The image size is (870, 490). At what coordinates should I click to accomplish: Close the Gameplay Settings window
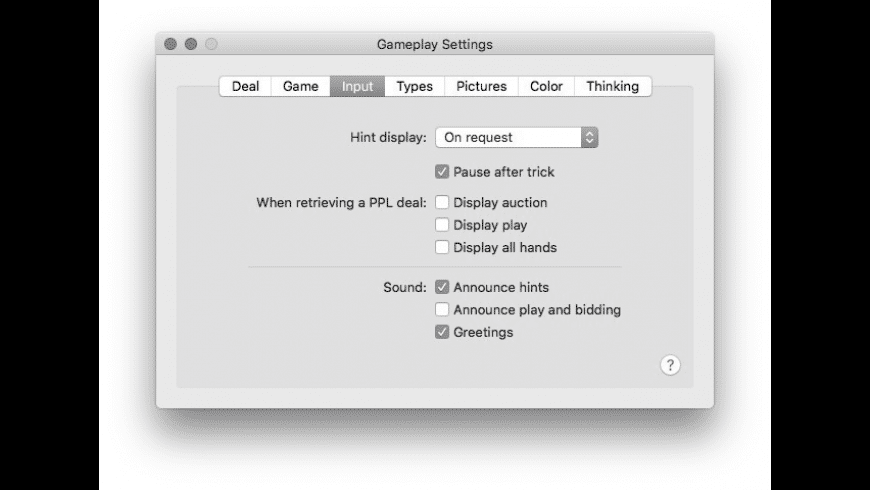click(x=170, y=44)
